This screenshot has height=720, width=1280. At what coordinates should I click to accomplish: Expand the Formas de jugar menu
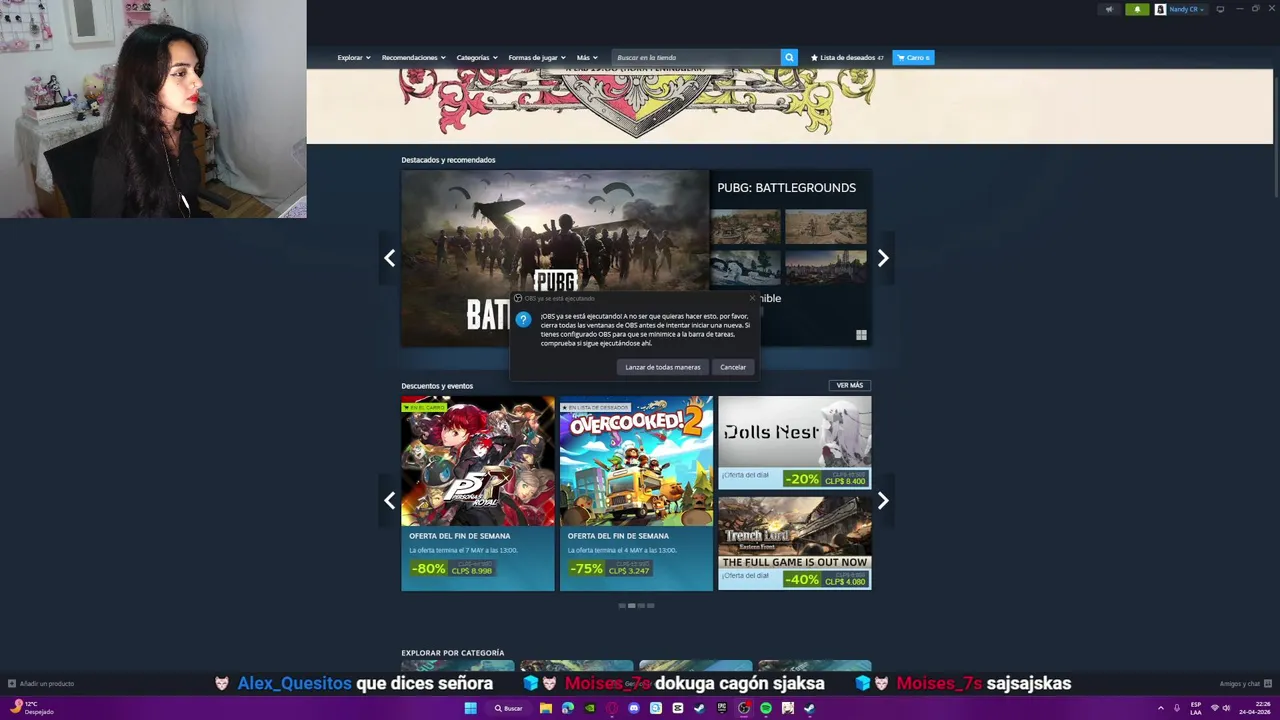(x=537, y=57)
